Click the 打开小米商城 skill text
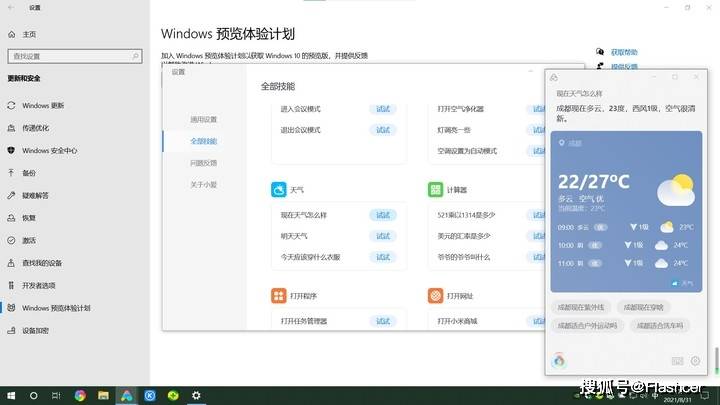Image resolution: width=720 pixels, height=405 pixels. coord(457,321)
